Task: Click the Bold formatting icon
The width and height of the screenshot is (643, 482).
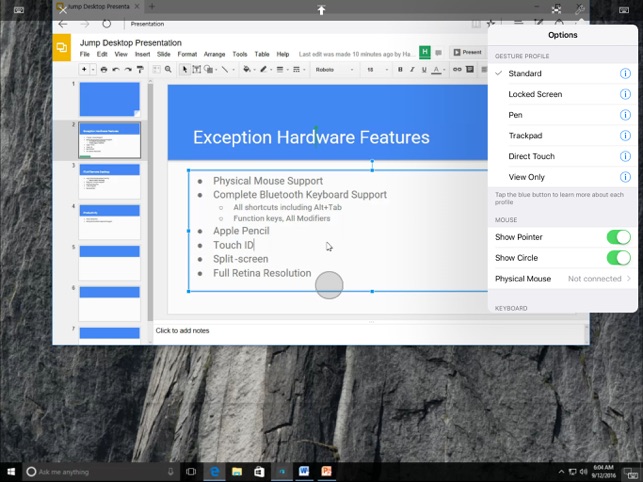Action: tap(400, 70)
